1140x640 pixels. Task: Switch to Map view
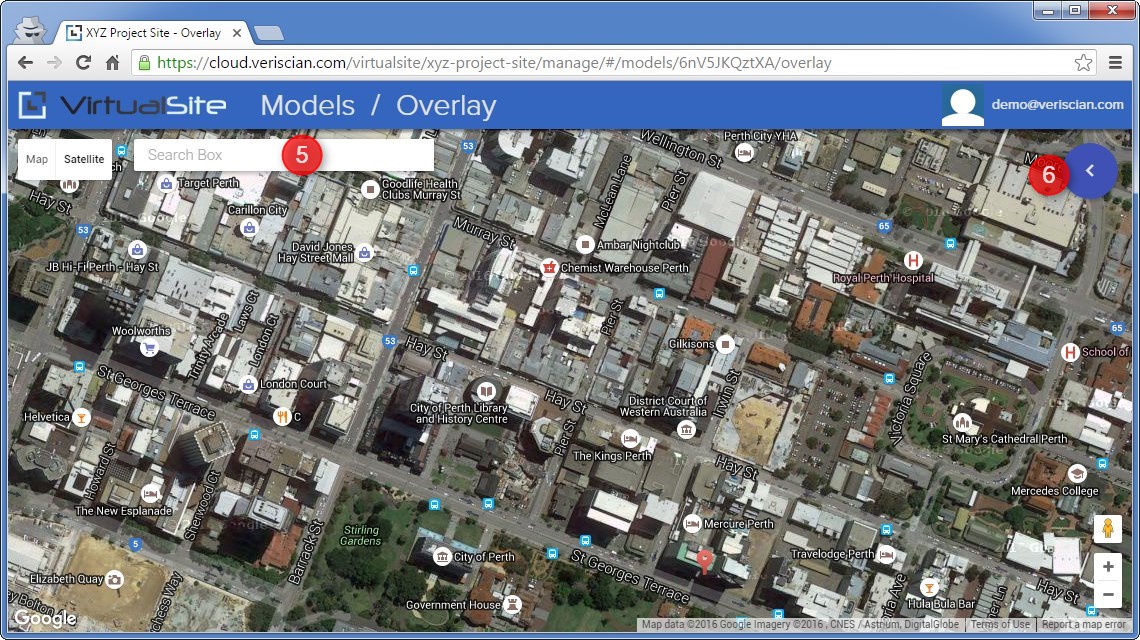point(37,159)
